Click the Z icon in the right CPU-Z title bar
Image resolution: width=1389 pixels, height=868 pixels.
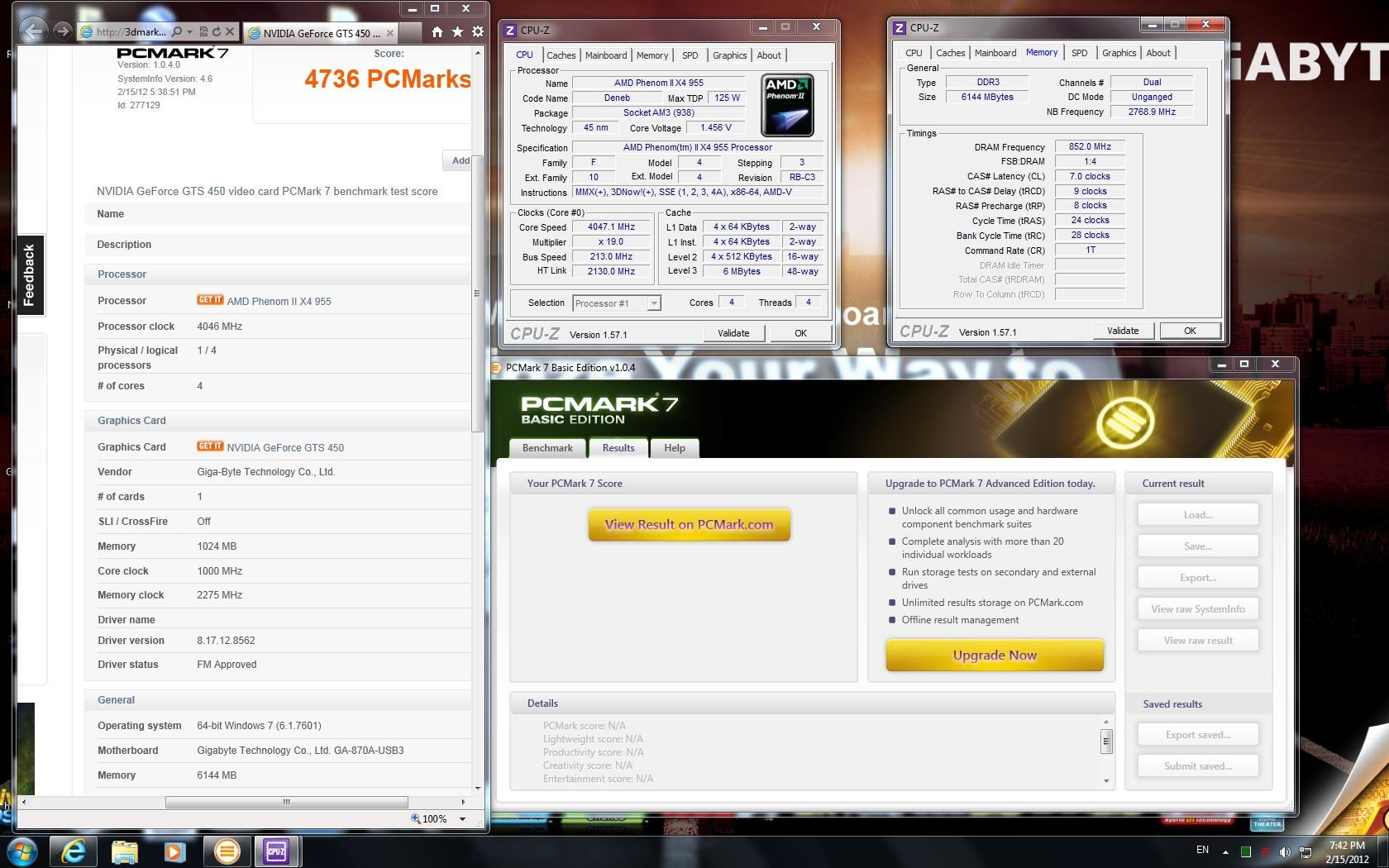(x=900, y=28)
